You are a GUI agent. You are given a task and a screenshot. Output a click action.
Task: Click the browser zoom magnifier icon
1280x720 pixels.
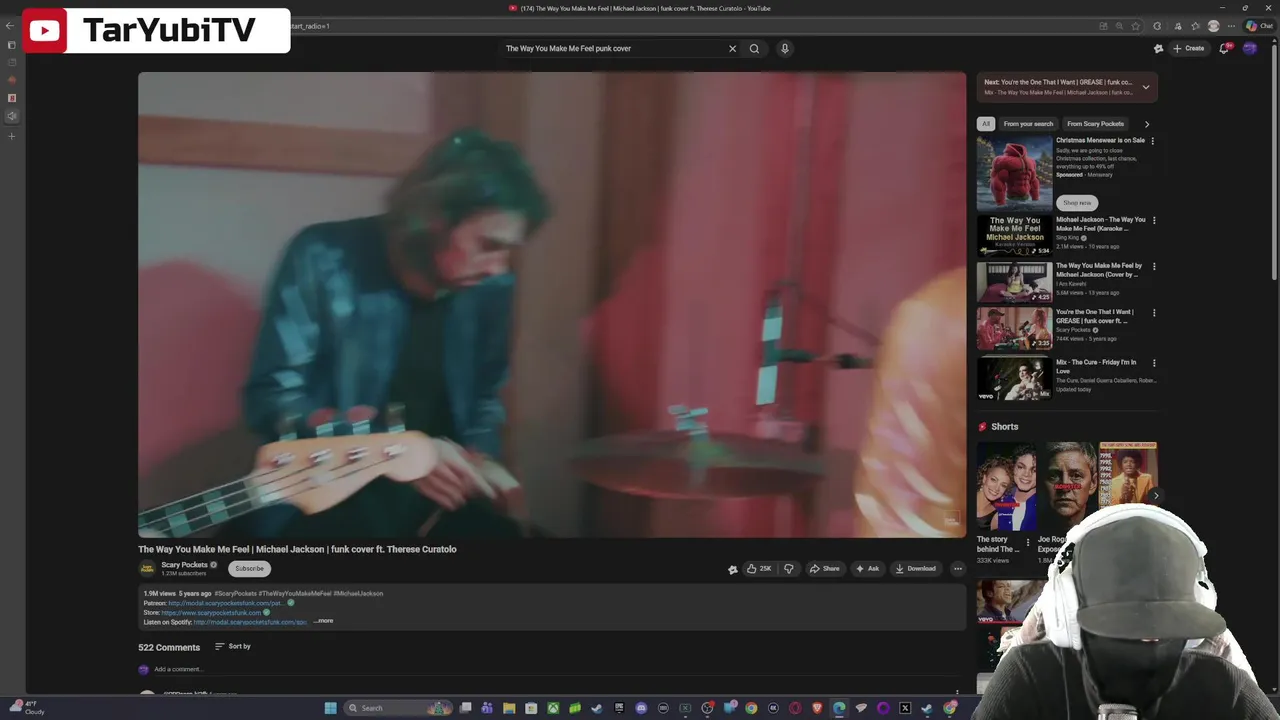coord(1119,26)
